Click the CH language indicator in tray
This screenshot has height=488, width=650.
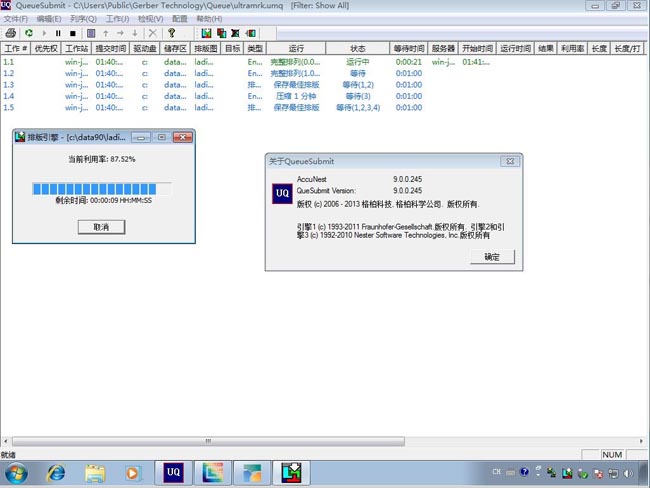click(x=496, y=472)
